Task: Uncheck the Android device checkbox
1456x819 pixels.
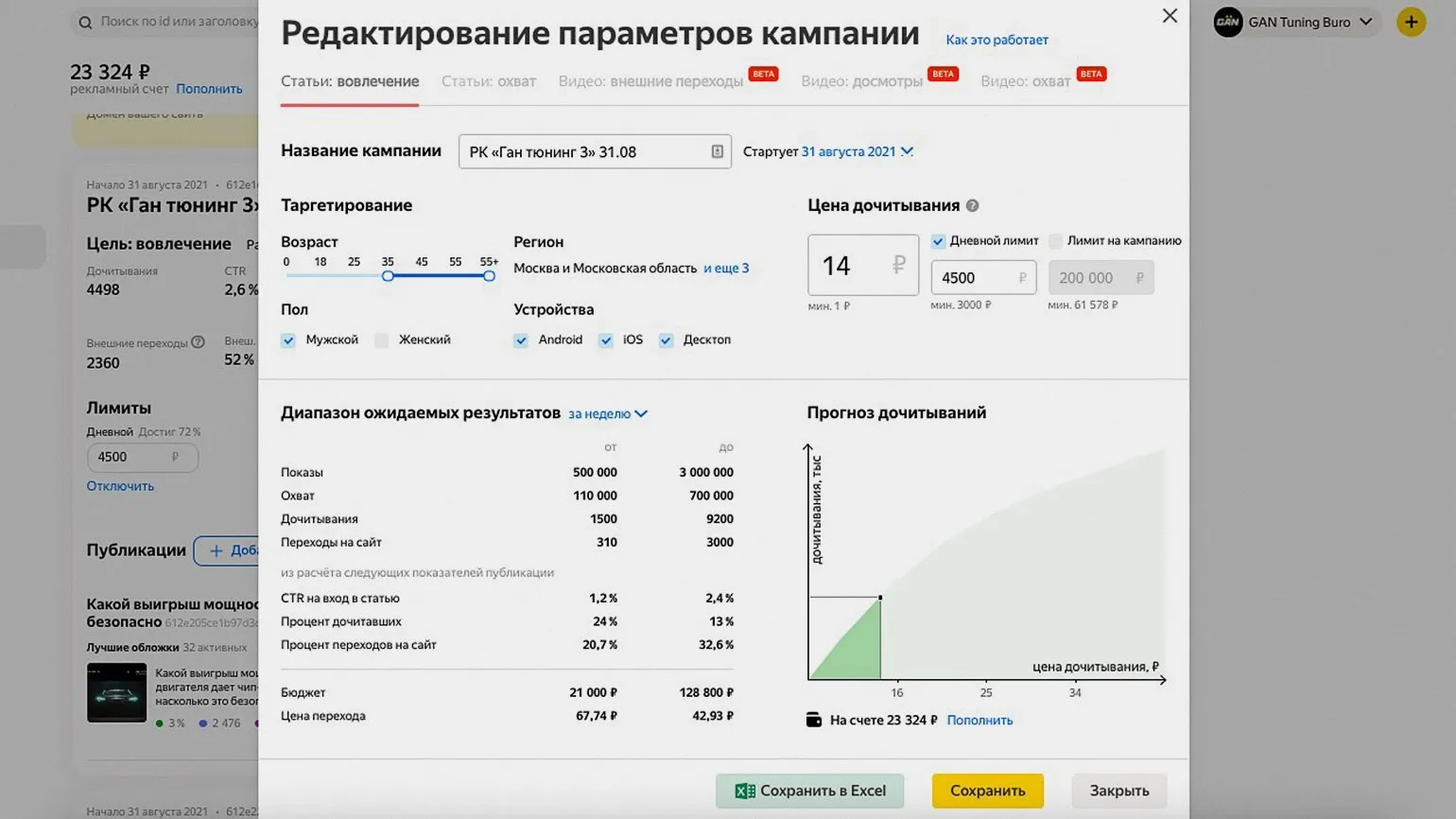Action: click(521, 340)
